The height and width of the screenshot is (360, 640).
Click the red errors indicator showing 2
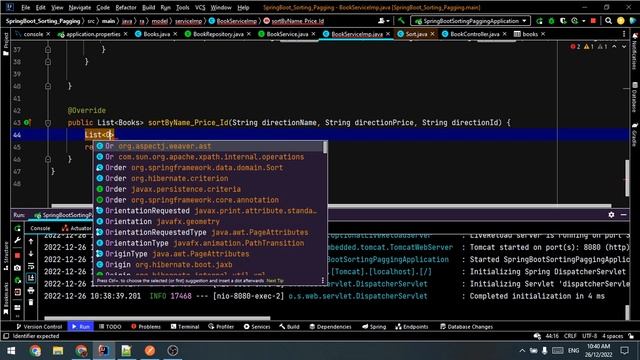pyautogui.click(x=575, y=47)
